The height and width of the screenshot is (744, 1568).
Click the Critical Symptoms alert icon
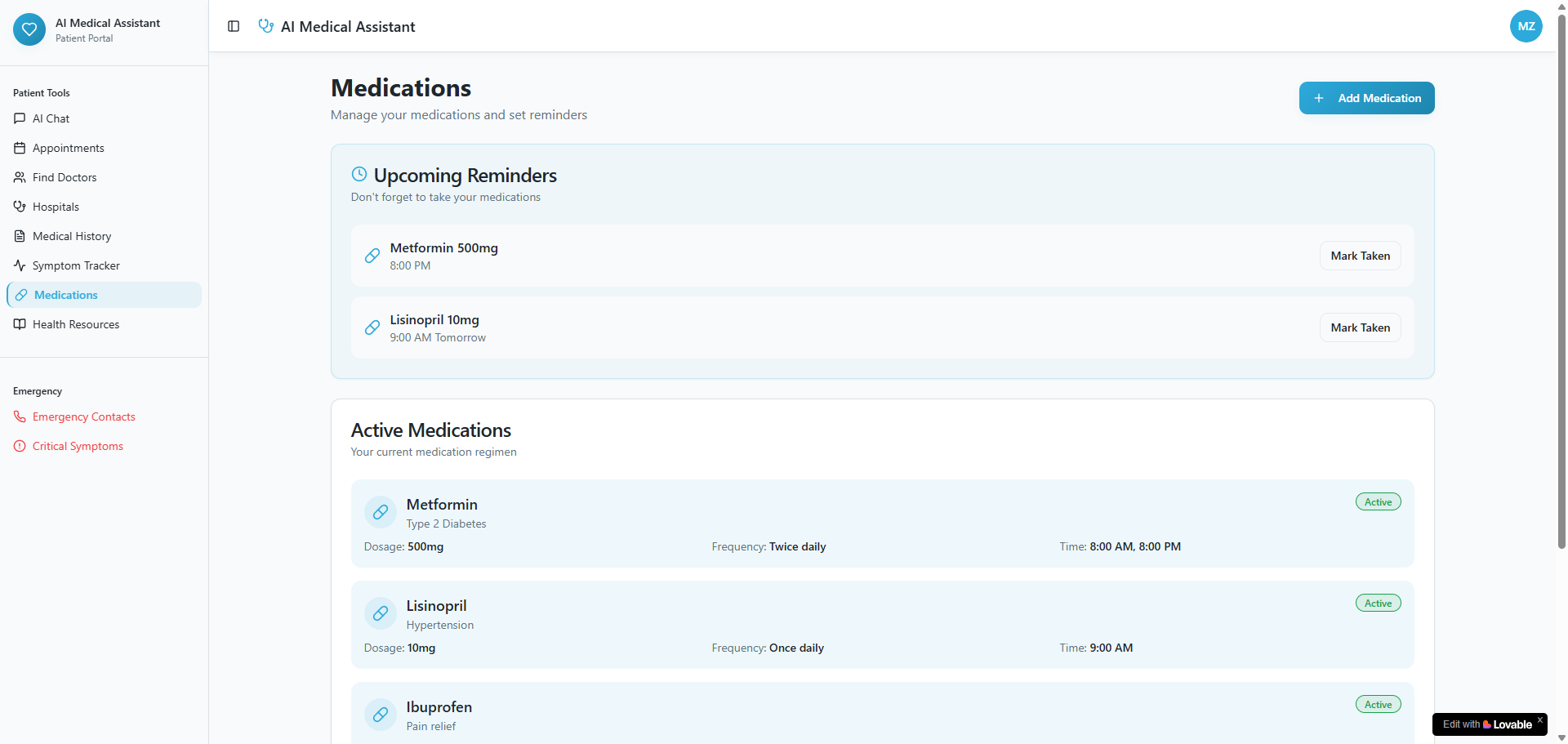tap(20, 446)
